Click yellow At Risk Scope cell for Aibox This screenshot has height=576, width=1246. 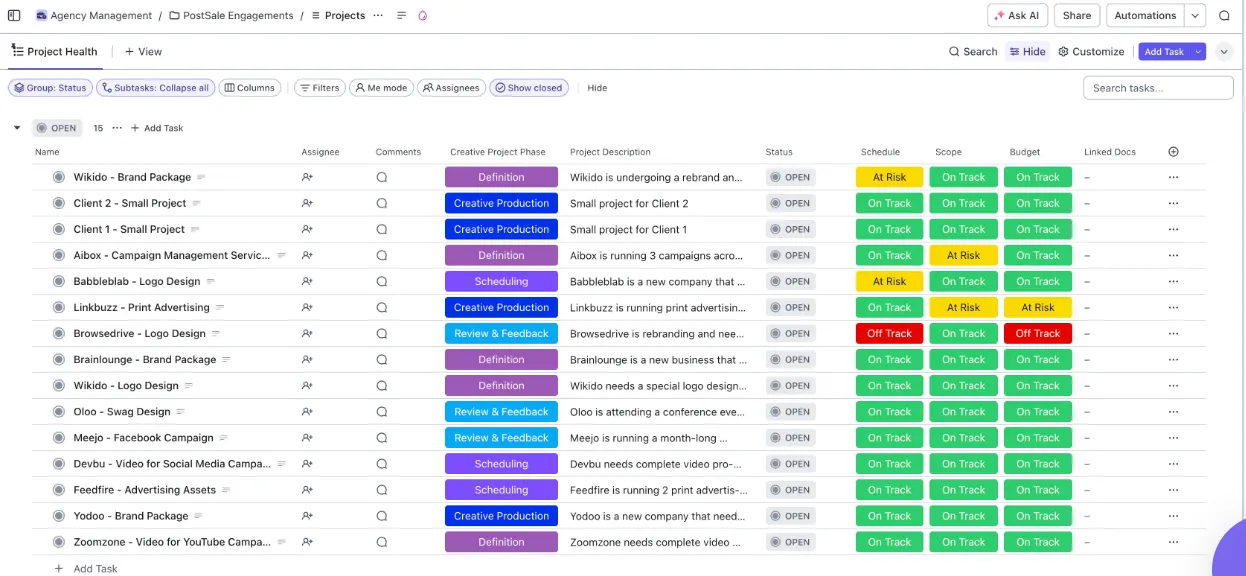pos(964,255)
